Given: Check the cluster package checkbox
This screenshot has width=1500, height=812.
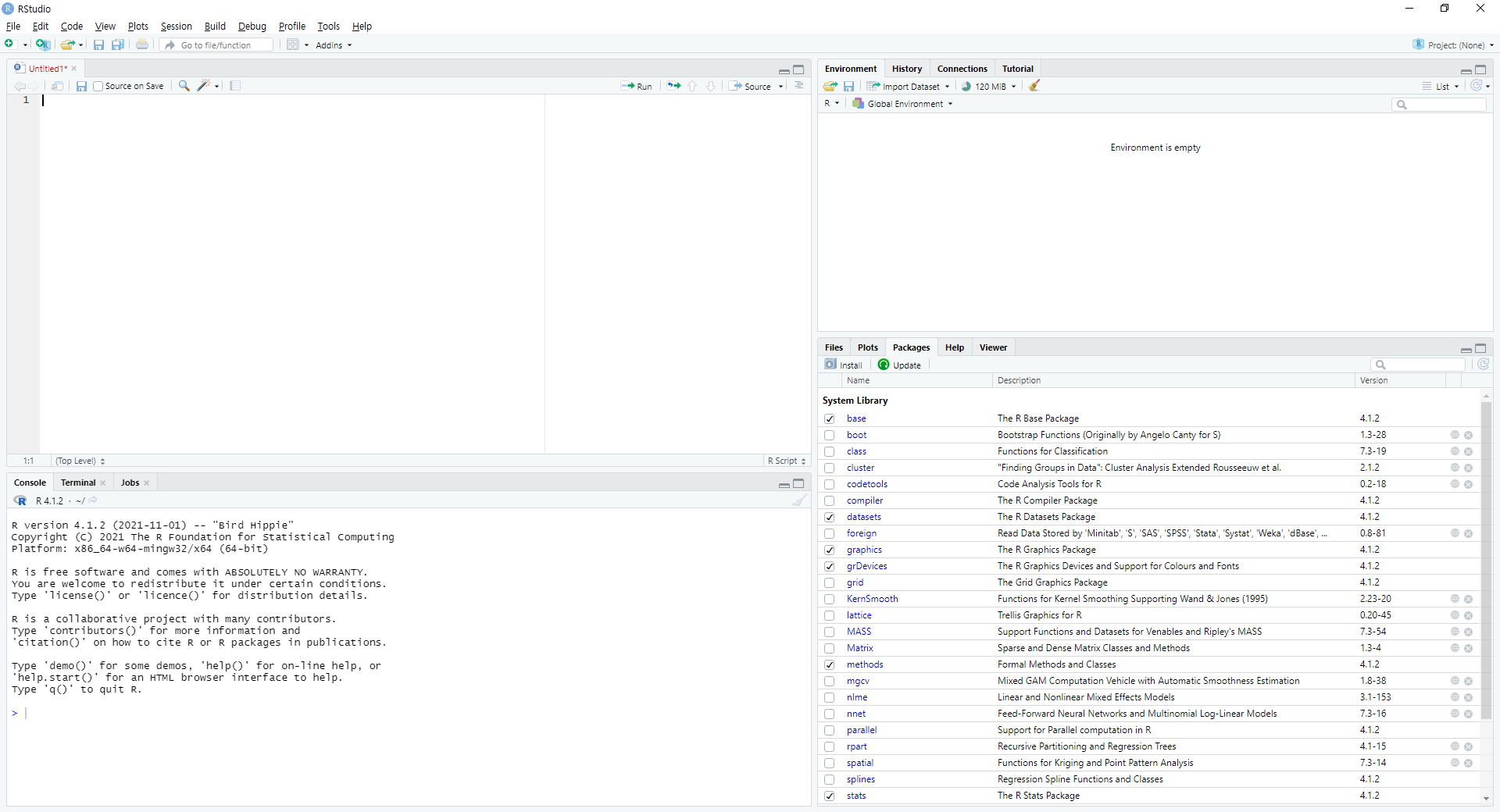Looking at the screenshot, I should [829, 468].
